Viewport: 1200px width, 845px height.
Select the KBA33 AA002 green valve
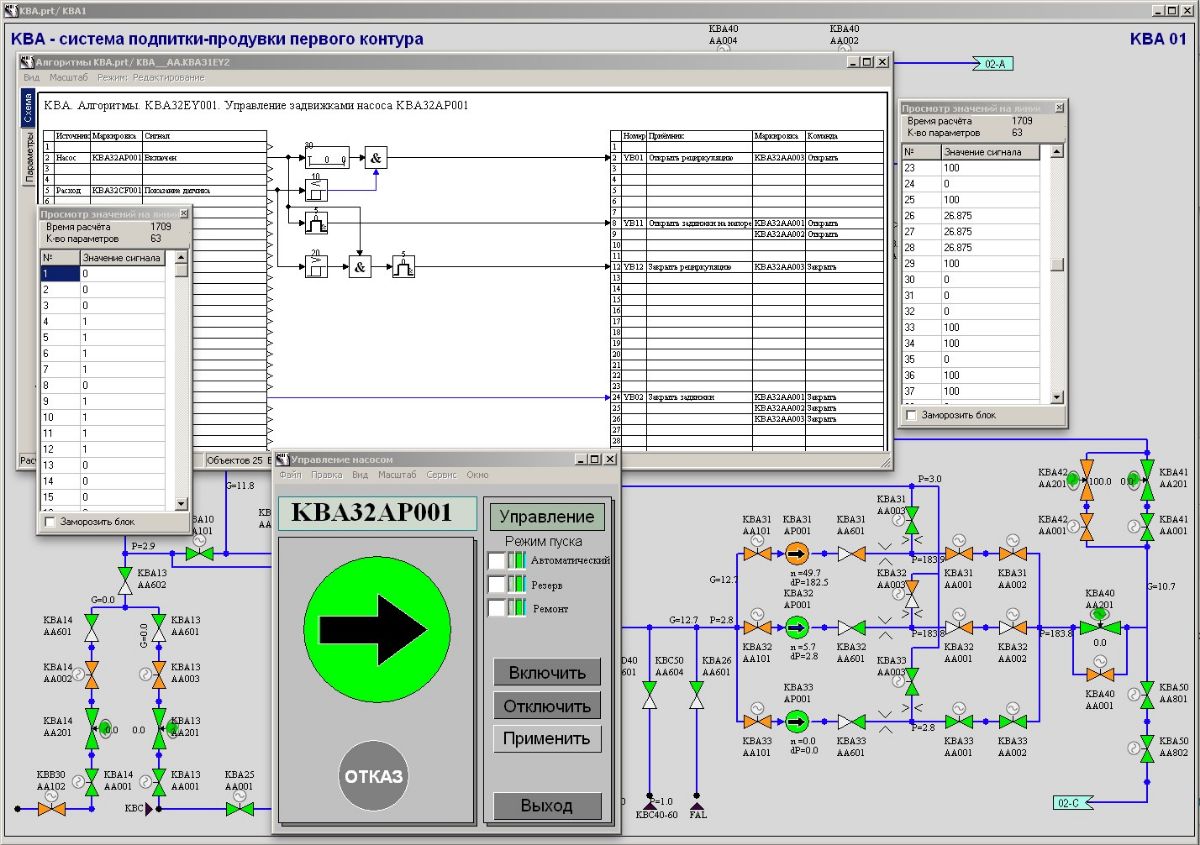tap(1012, 721)
